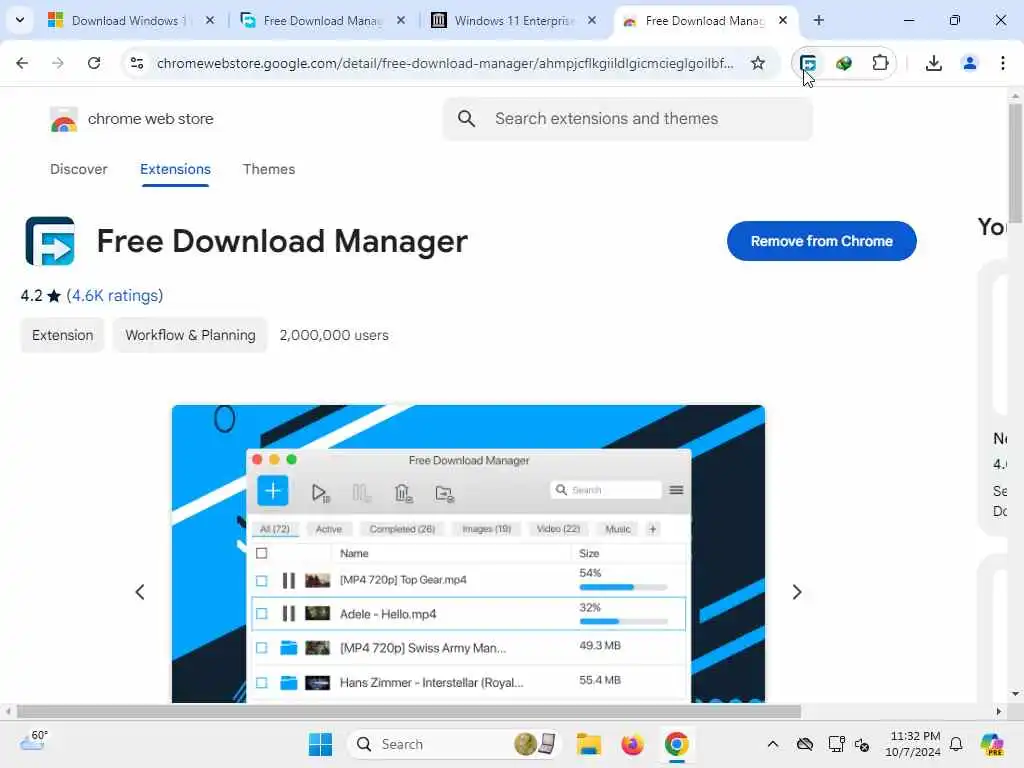This screenshot has height=768, width=1024.
Task: Open File Explorer from the taskbar
Action: click(588, 744)
